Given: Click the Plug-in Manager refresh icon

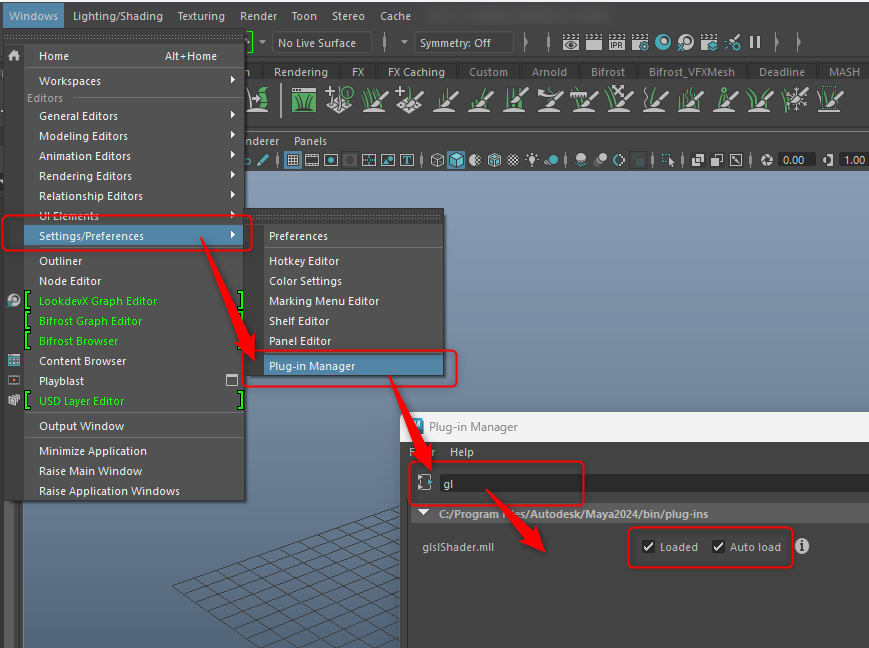Looking at the screenshot, I should [x=425, y=482].
